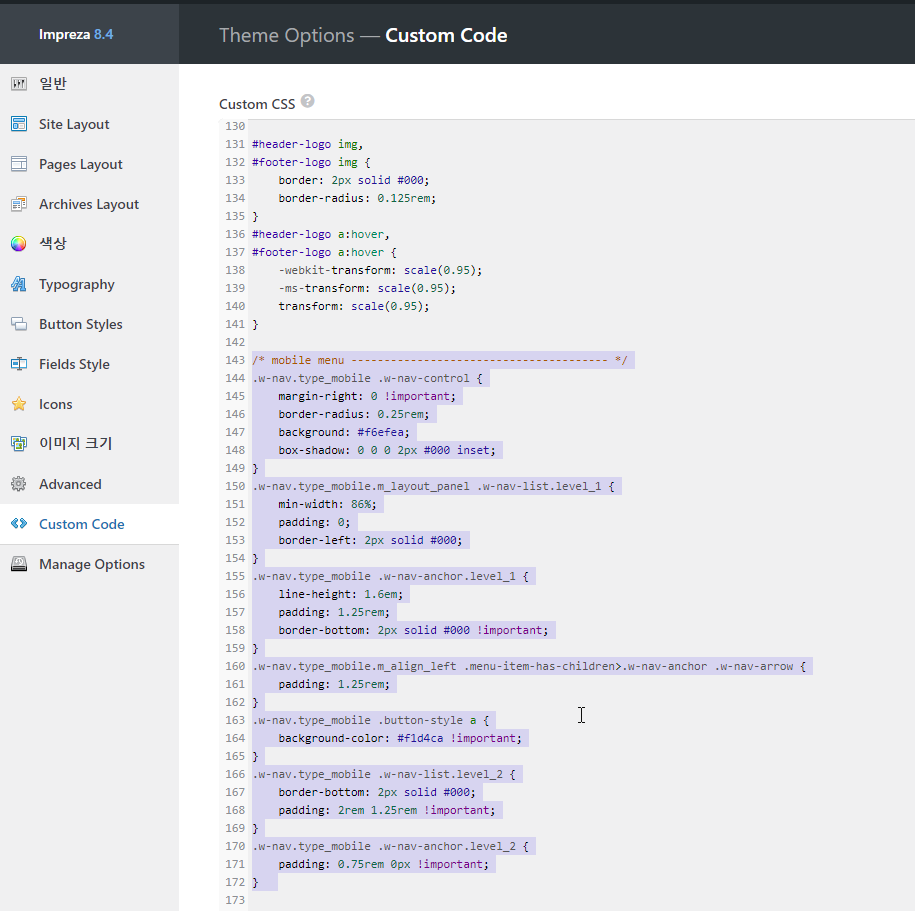The height and width of the screenshot is (911, 915).
Task: Switch to Typography options
Action: click(x=89, y=284)
